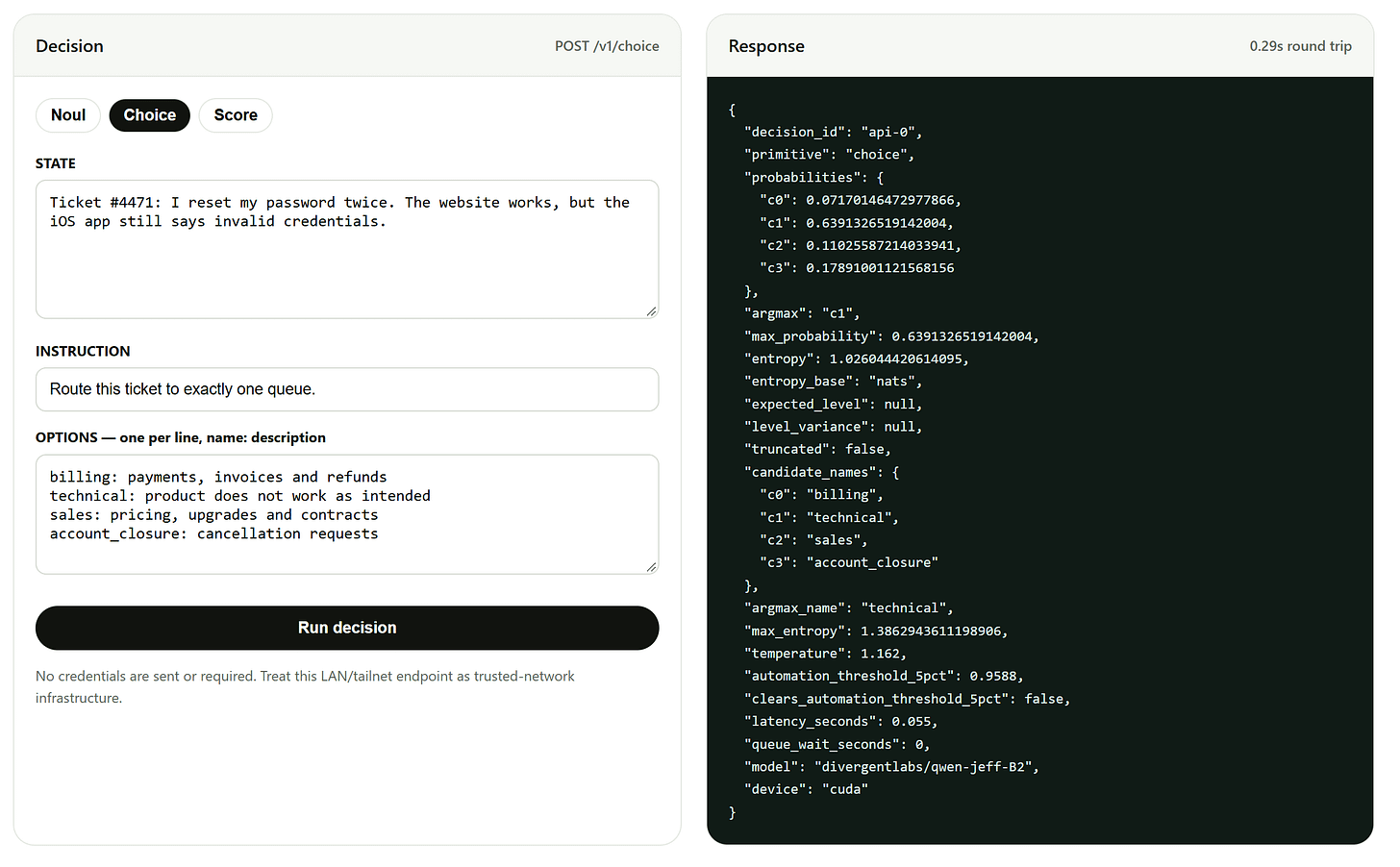Click the "decision_id": "api-0" line
Screen dimensions: 1400x867
click(x=833, y=133)
